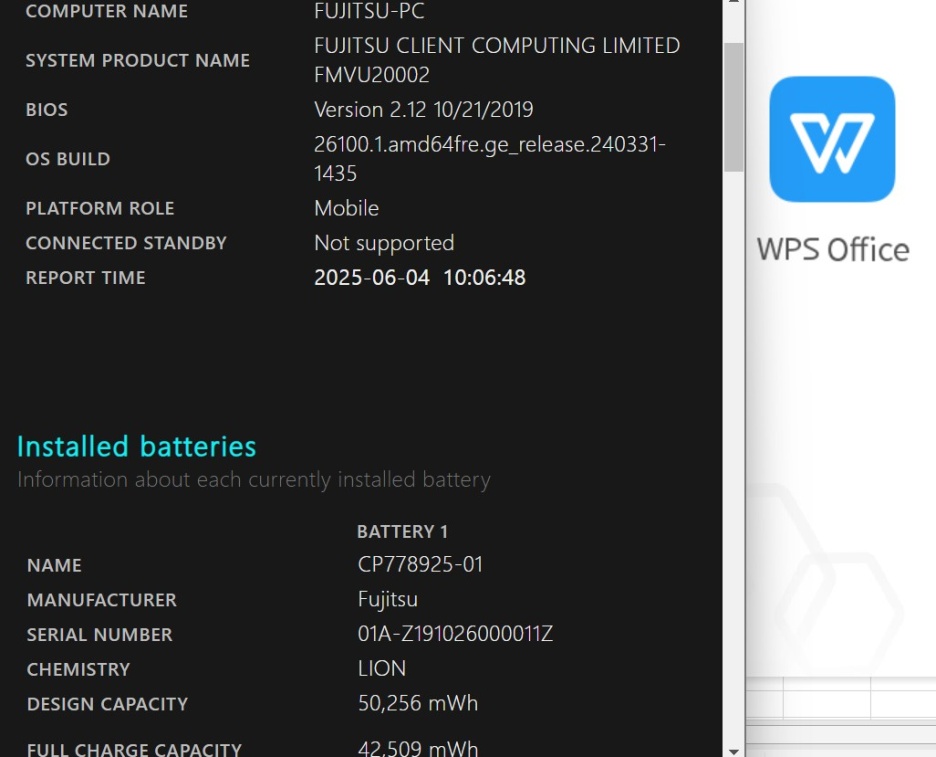Screen dimensions: 936x757
Task: Select full charge capacity '42,509 mWh'
Action: 418,748
